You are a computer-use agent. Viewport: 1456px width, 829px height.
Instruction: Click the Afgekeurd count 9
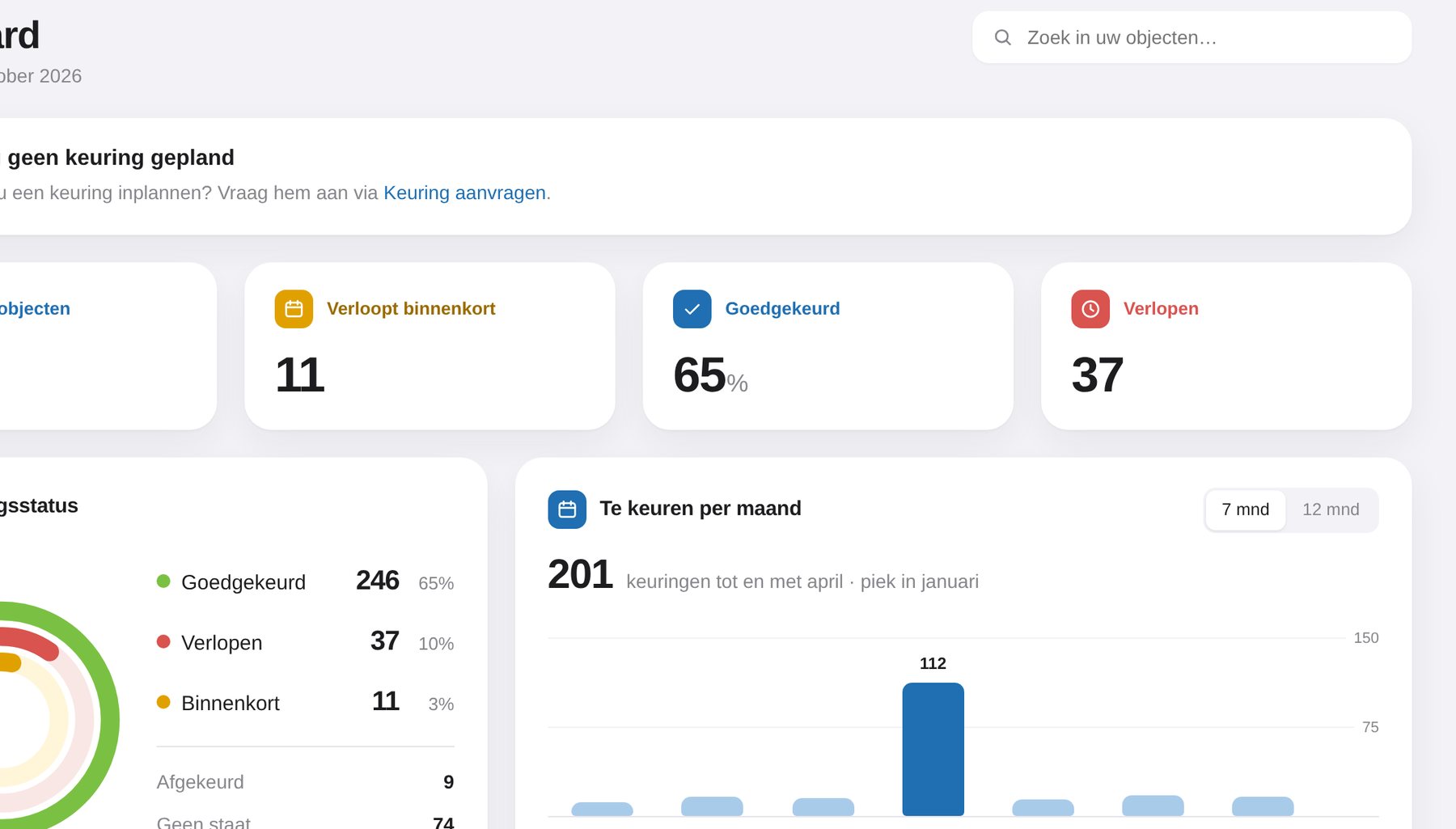[x=449, y=782]
